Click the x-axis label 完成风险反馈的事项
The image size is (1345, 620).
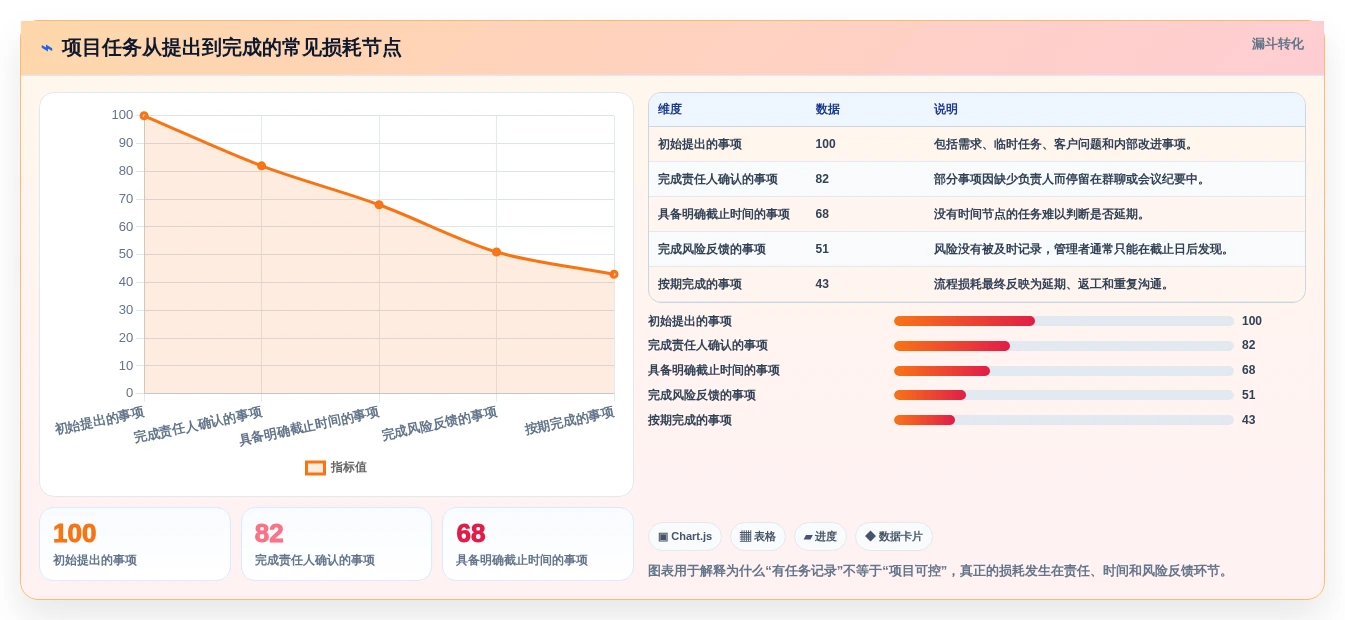(440, 425)
